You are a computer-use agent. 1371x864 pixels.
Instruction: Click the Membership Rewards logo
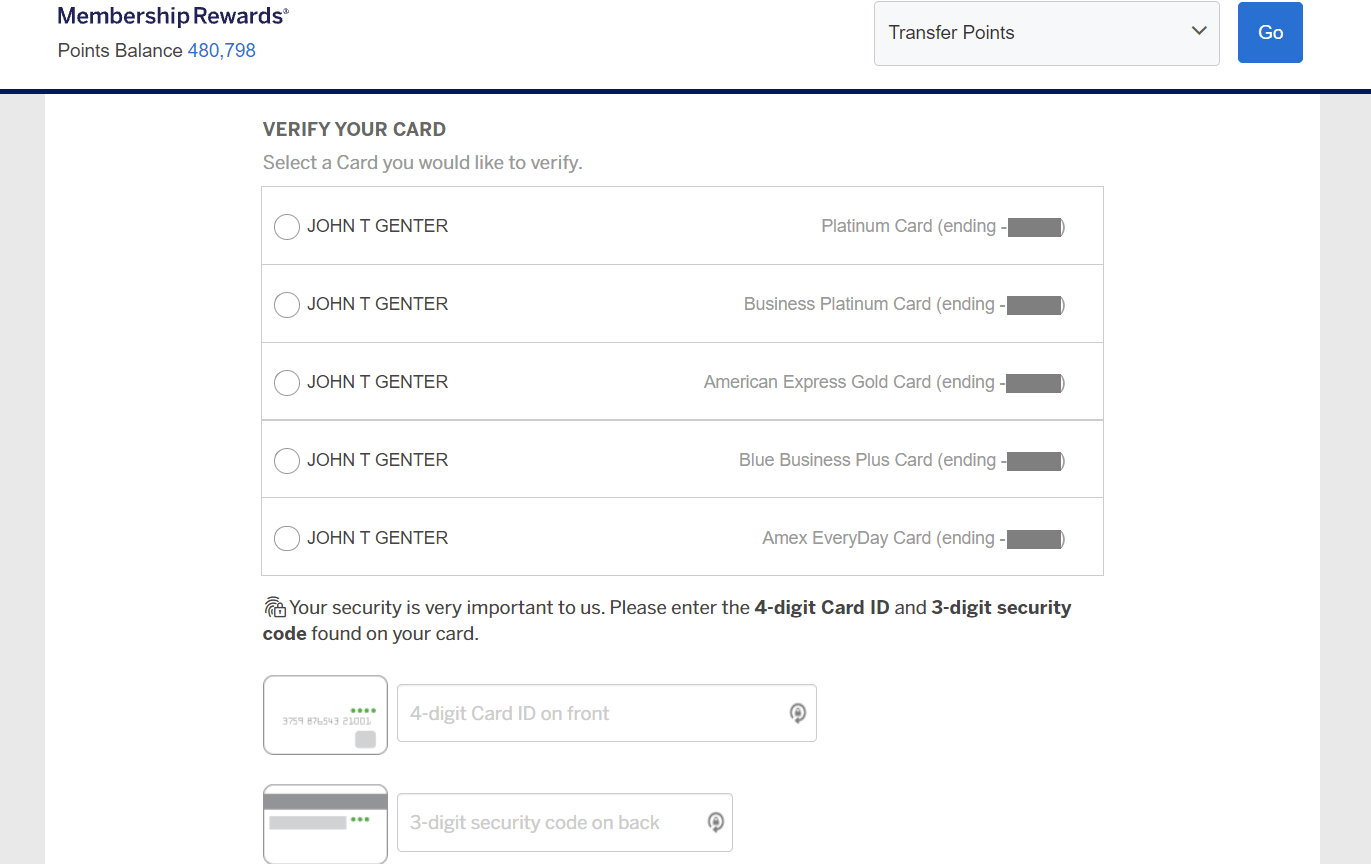[x=173, y=17]
